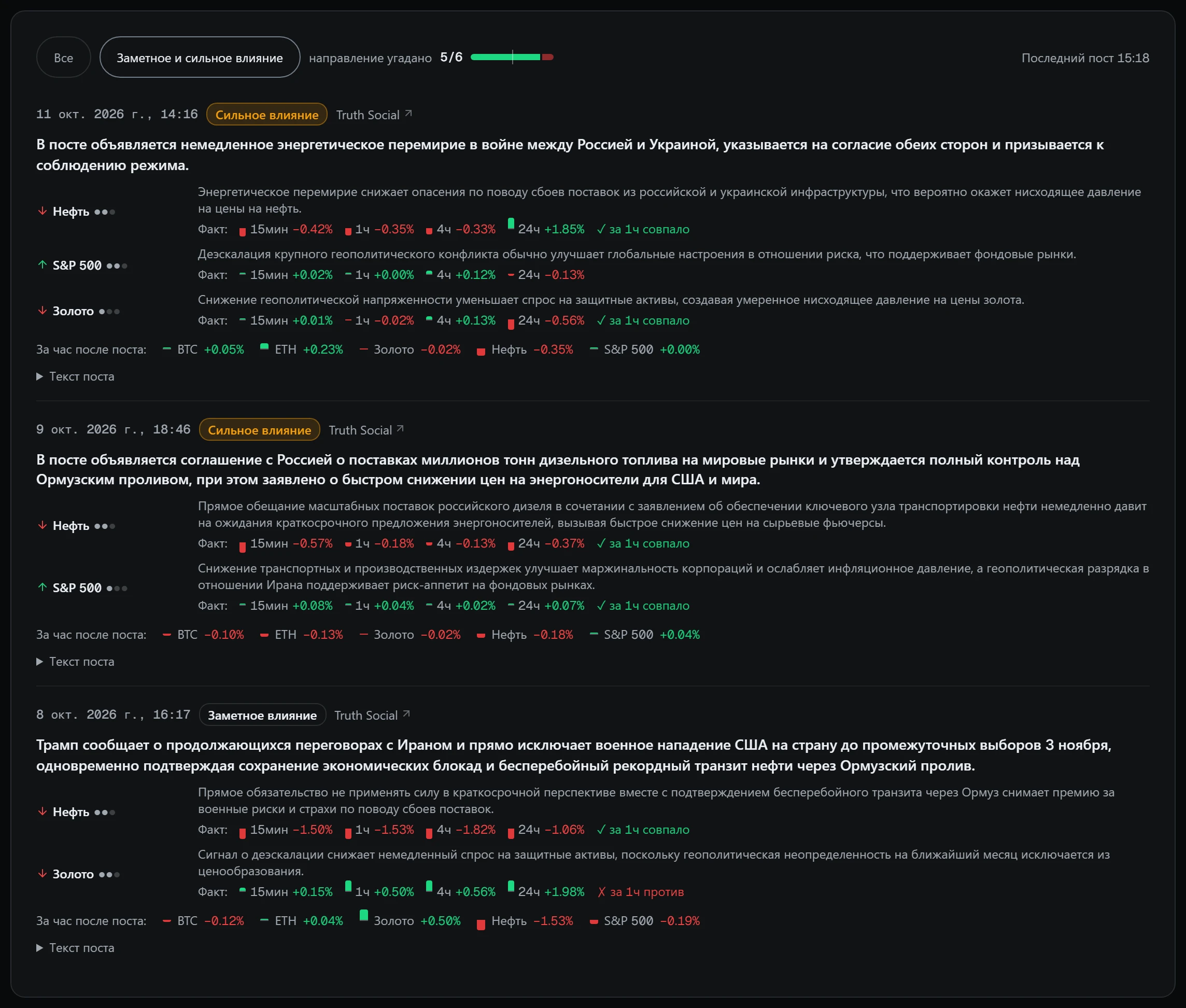Click '✓ за 1ч совпало' for S&P 500 in 9 окт. post
The image size is (1186, 1008).
643,606
